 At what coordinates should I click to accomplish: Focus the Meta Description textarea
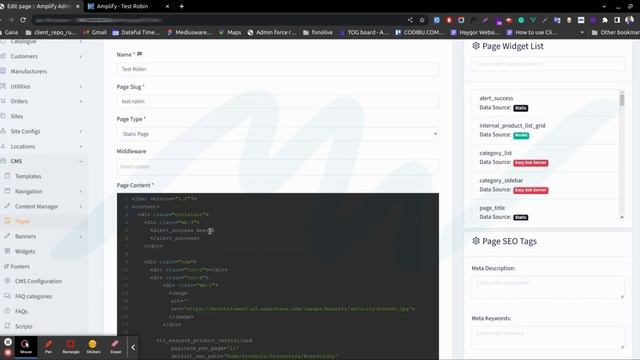tap(548, 288)
